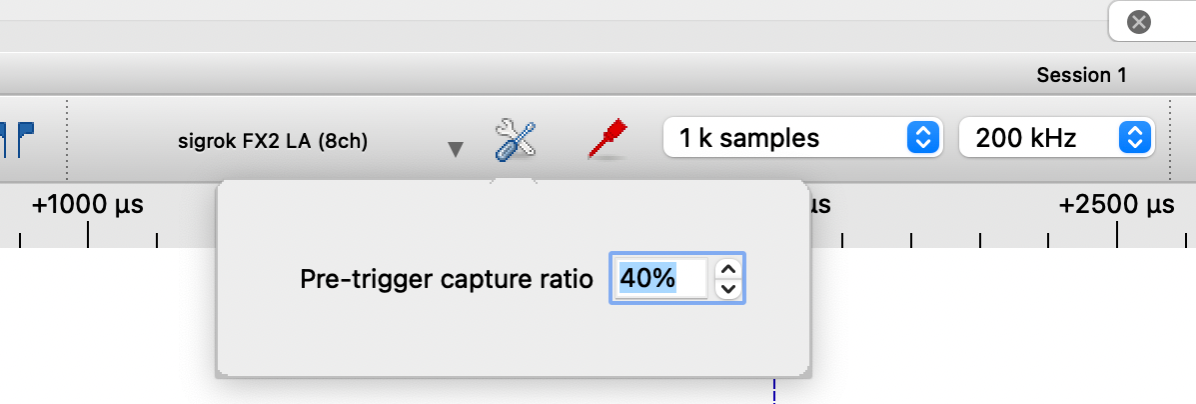The height and width of the screenshot is (404, 1196).
Task: Click the dotted toolbar handle right of 200 kHz
Action: (1171, 139)
